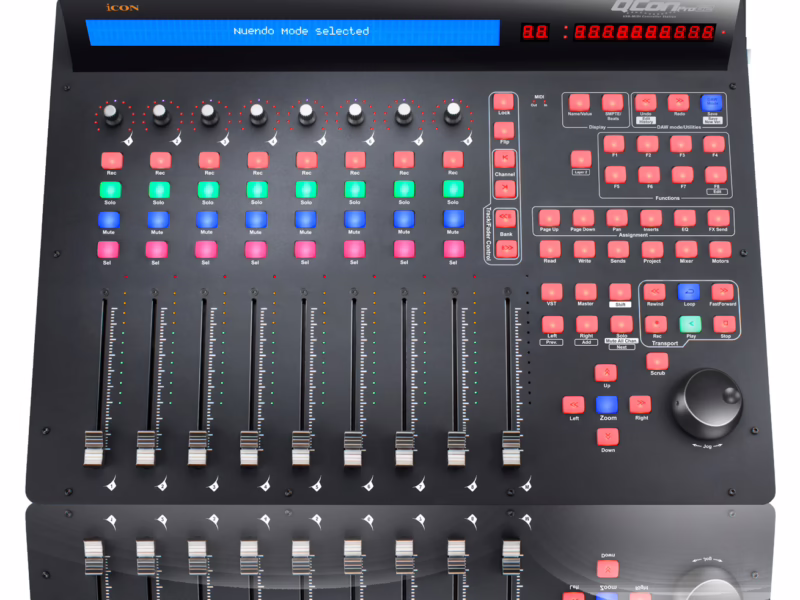Image resolution: width=800 pixels, height=600 pixels.
Task: Click the blue Zoom button
Action: click(607, 405)
